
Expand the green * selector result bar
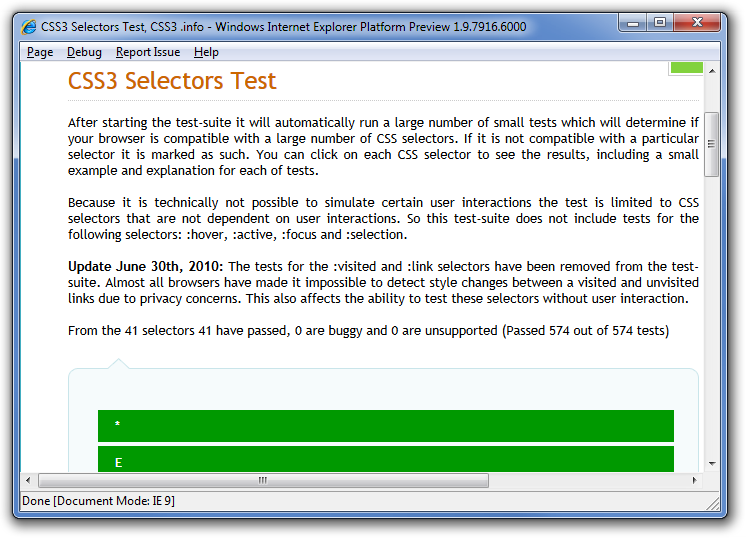(386, 425)
